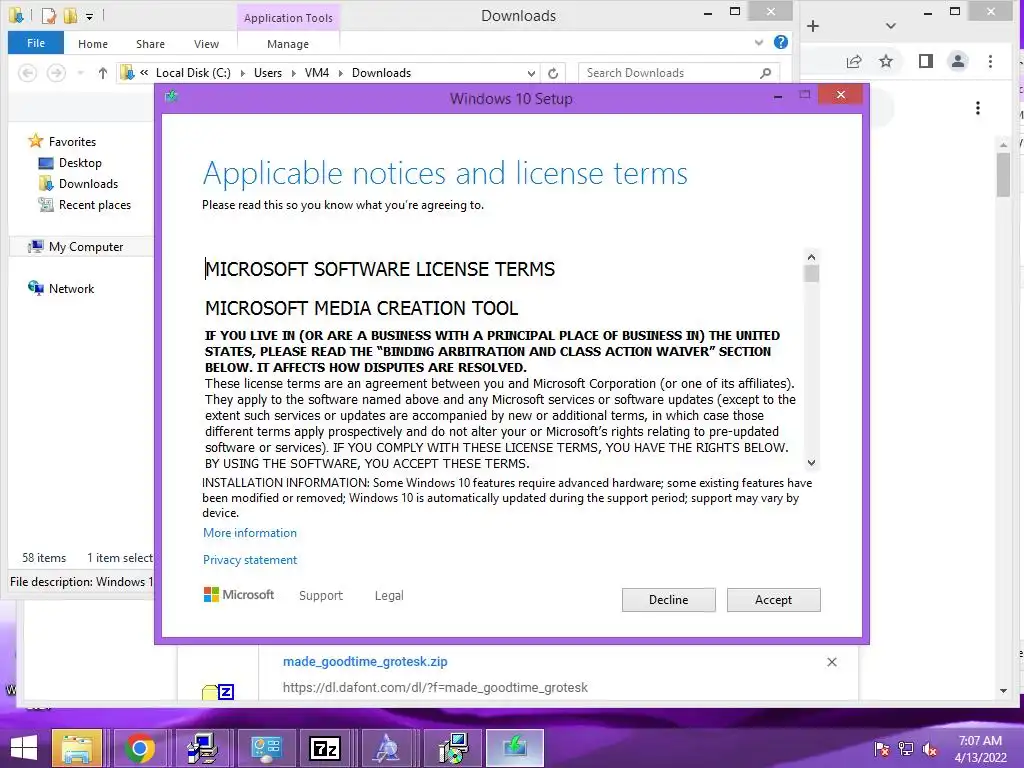Open the Windows Start button

24,748
